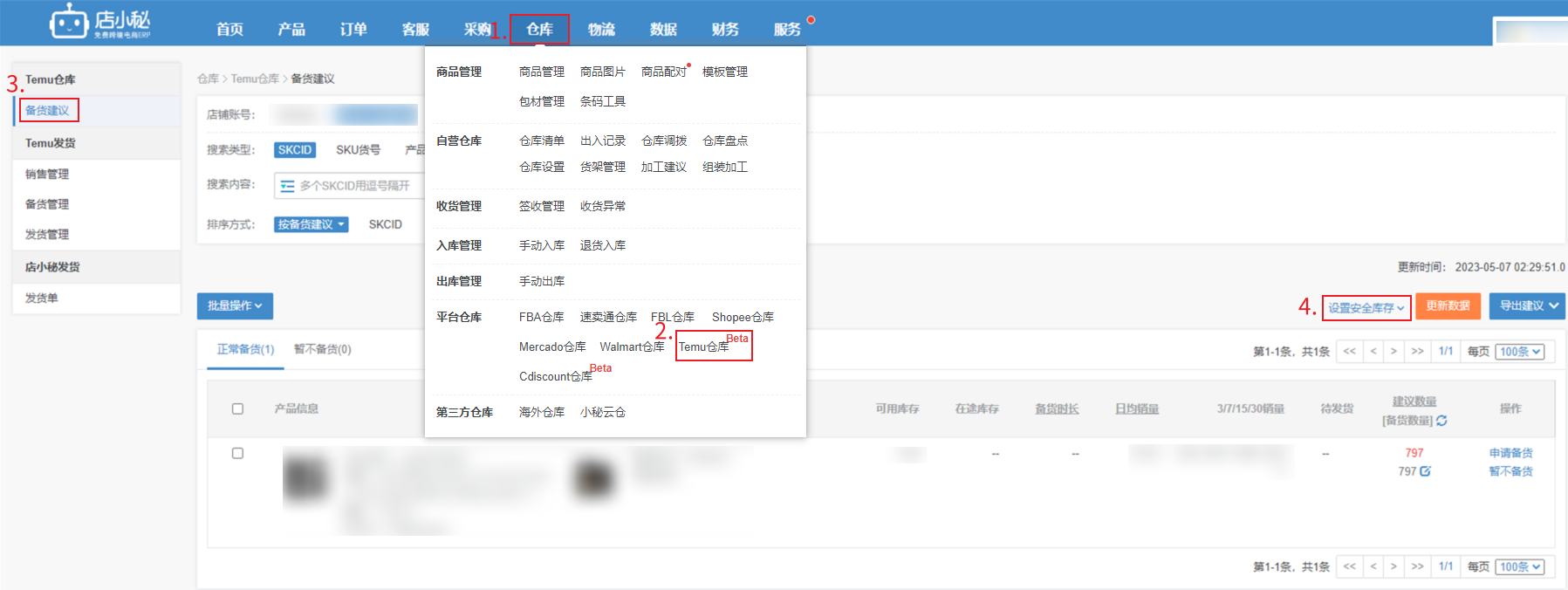The image size is (1568, 590).
Task: Open the 数据 top menu
Action: [663, 30]
